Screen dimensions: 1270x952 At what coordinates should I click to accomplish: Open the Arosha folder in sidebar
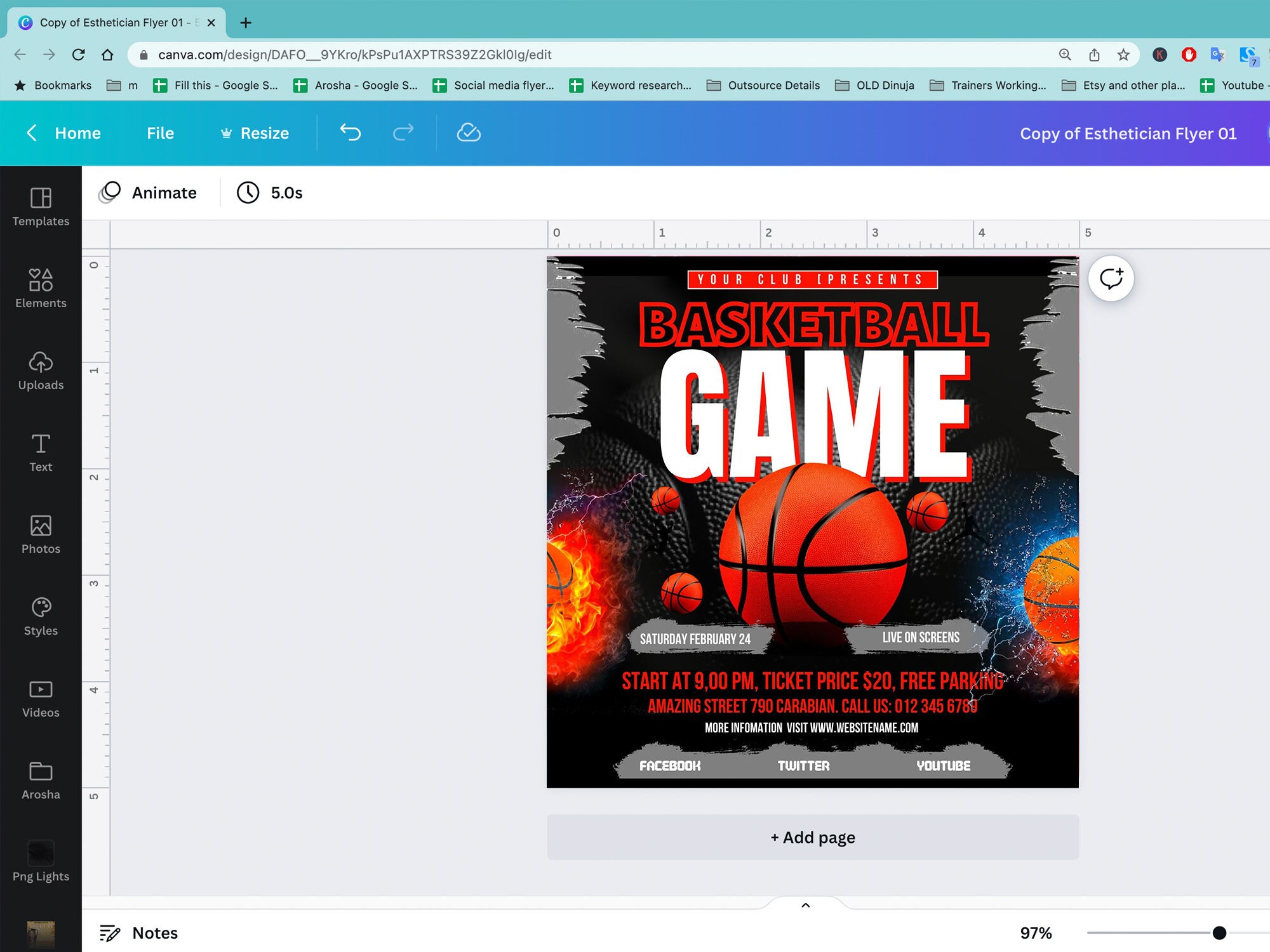40,779
